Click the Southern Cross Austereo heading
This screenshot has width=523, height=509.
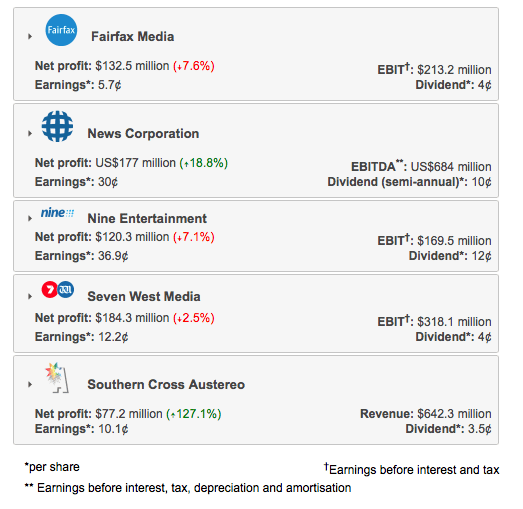tap(166, 384)
